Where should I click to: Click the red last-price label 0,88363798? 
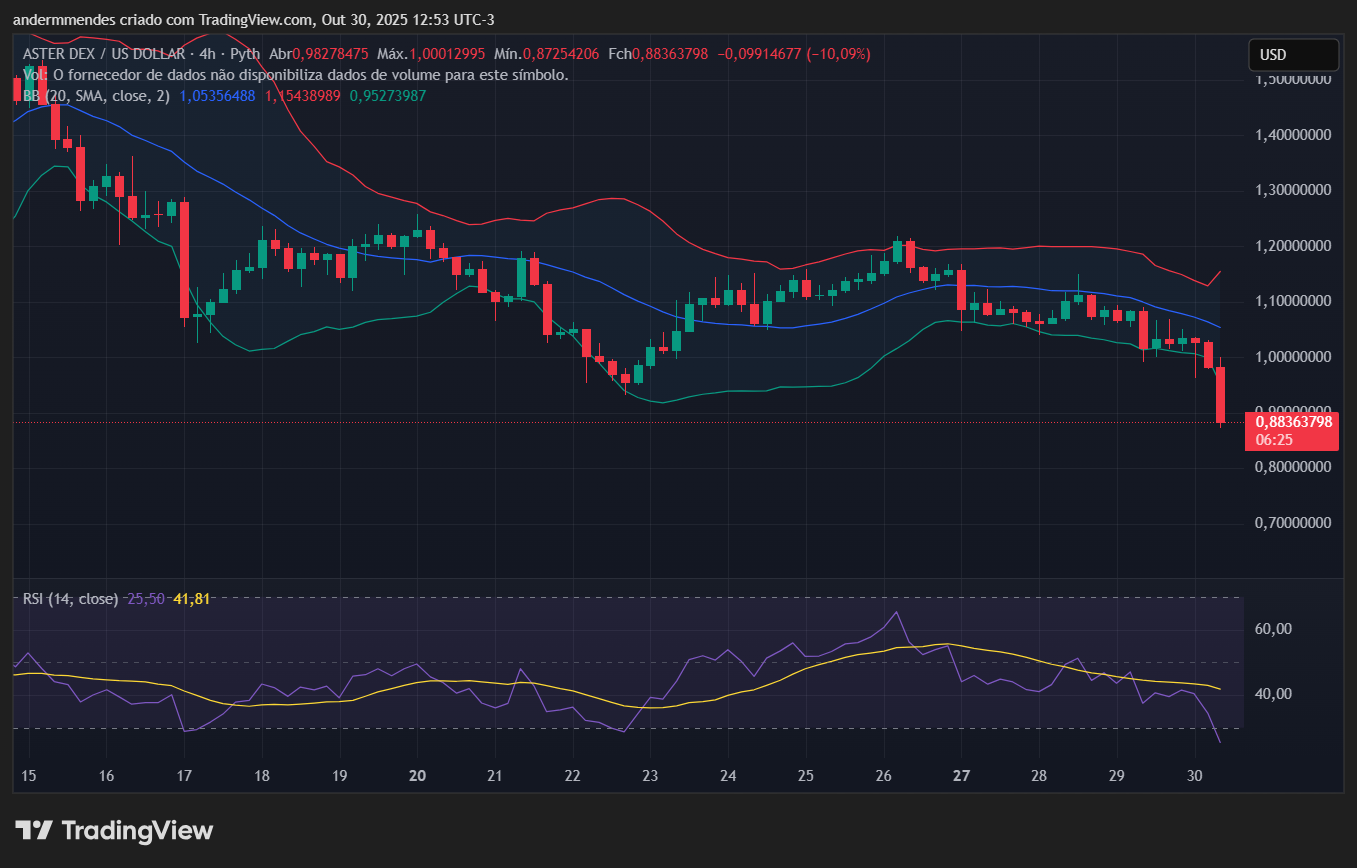click(1294, 423)
